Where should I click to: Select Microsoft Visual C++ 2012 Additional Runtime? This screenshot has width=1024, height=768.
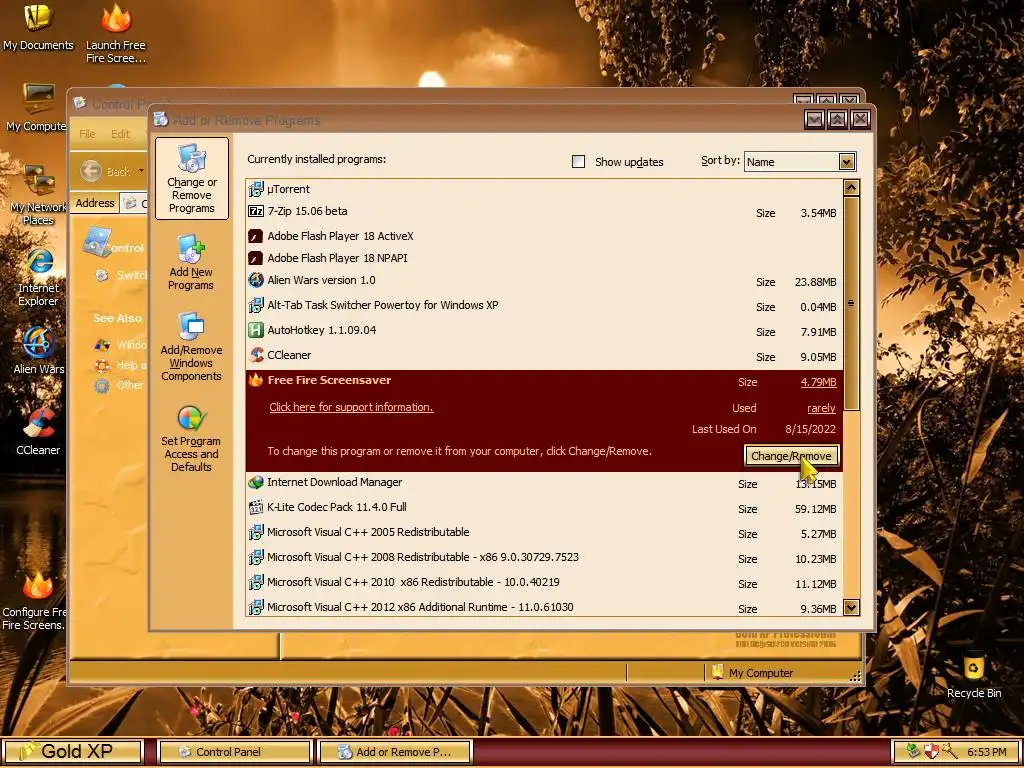click(x=544, y=607)
